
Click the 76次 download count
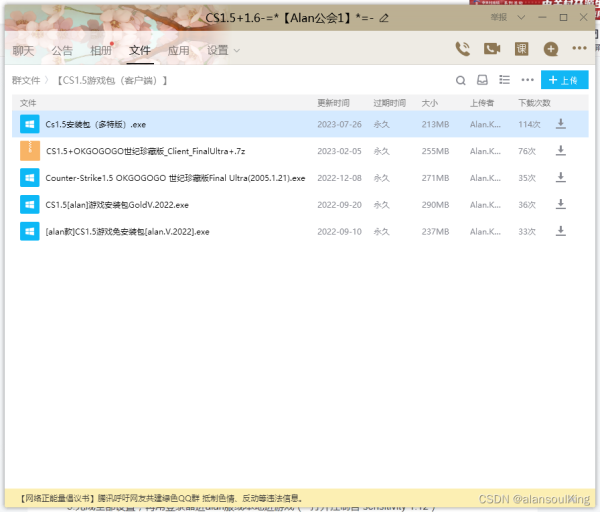click(x=527, y=151)
